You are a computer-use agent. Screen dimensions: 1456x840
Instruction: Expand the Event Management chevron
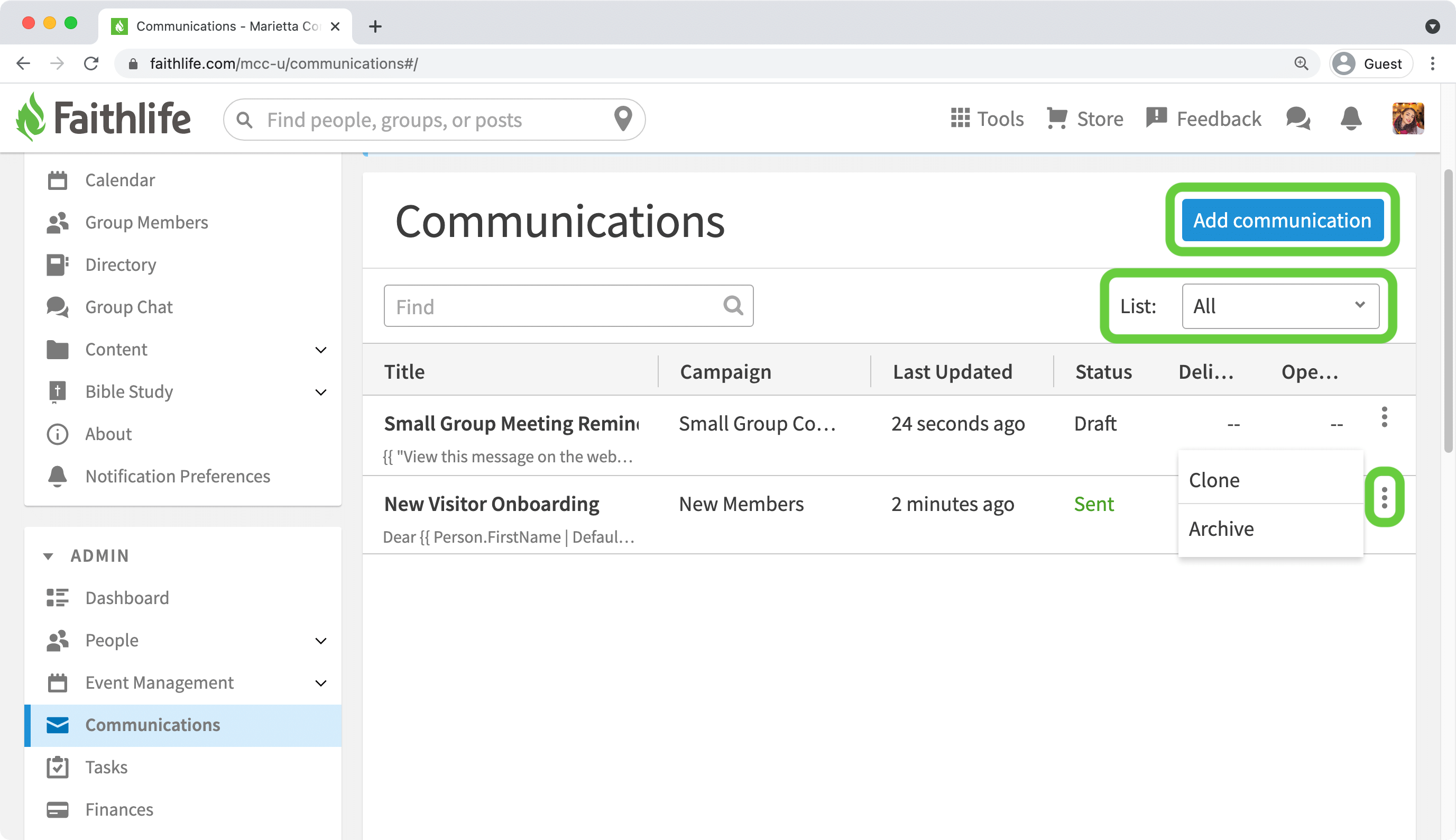coord(320,683)
